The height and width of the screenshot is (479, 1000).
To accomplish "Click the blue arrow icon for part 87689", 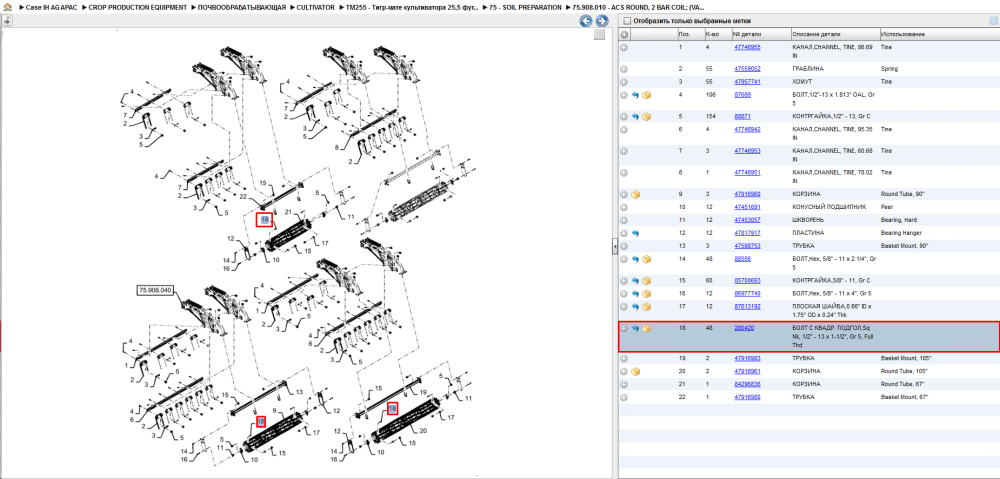I will [635, 95].
